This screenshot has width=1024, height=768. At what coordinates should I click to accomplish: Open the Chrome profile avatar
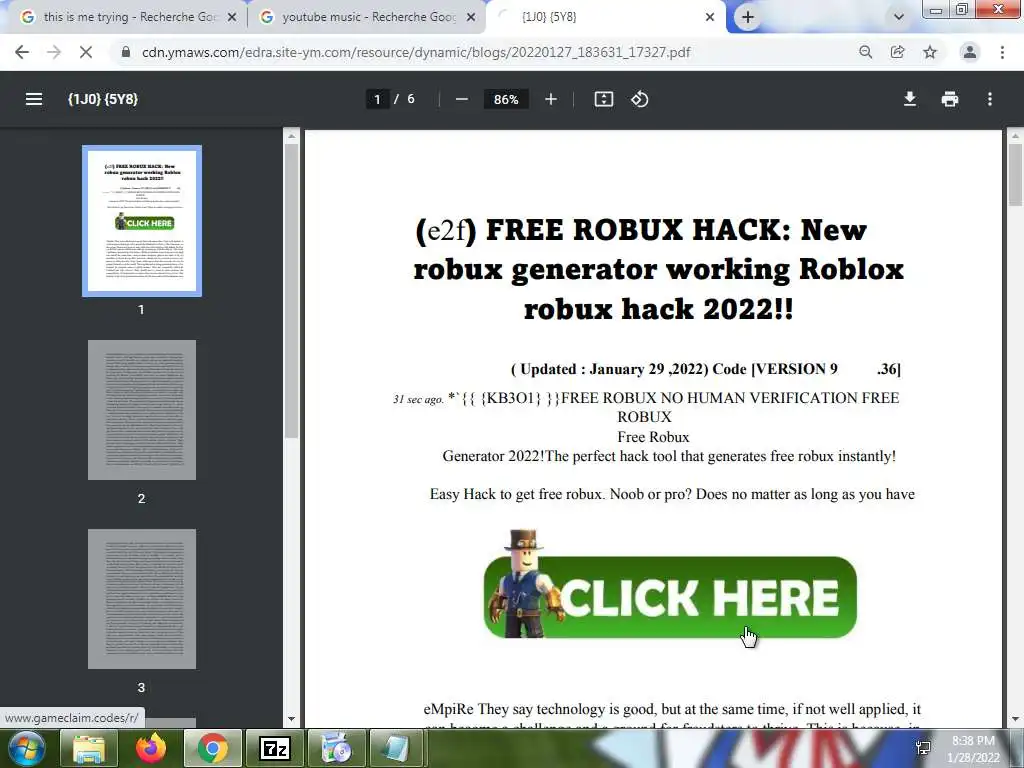click(x=970, y=52)
